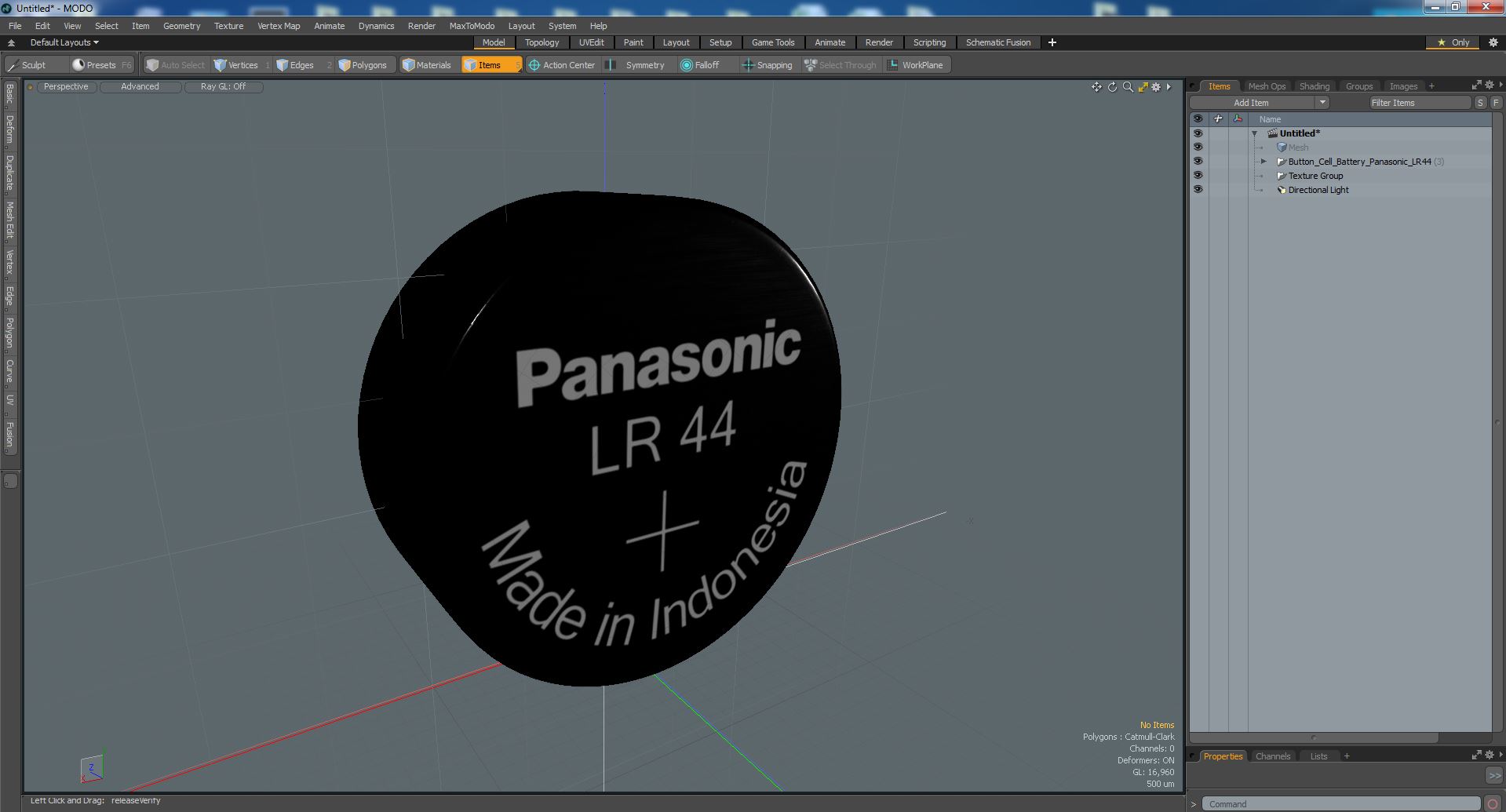1506x812 pixels.
Task: Click the F filter button
Action: tap(1496, 103)
